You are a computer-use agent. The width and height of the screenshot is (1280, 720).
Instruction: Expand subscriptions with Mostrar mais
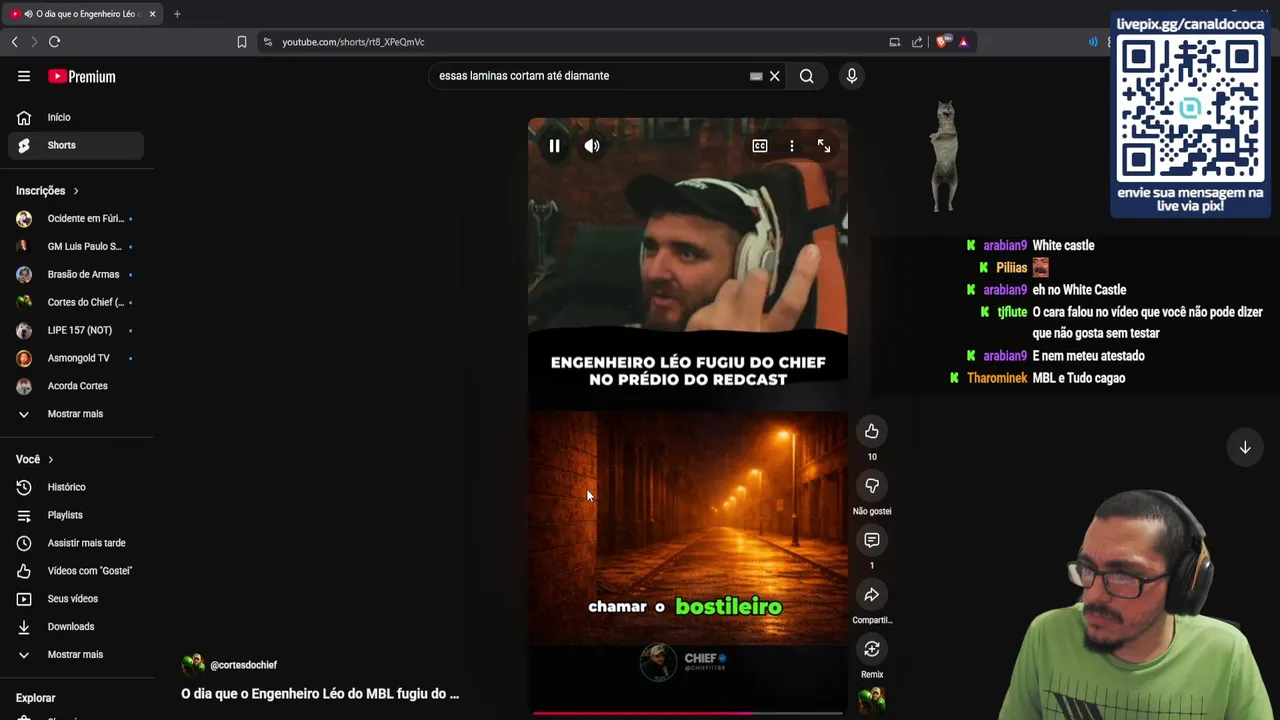pyautogui.click(x=77, y=414)
